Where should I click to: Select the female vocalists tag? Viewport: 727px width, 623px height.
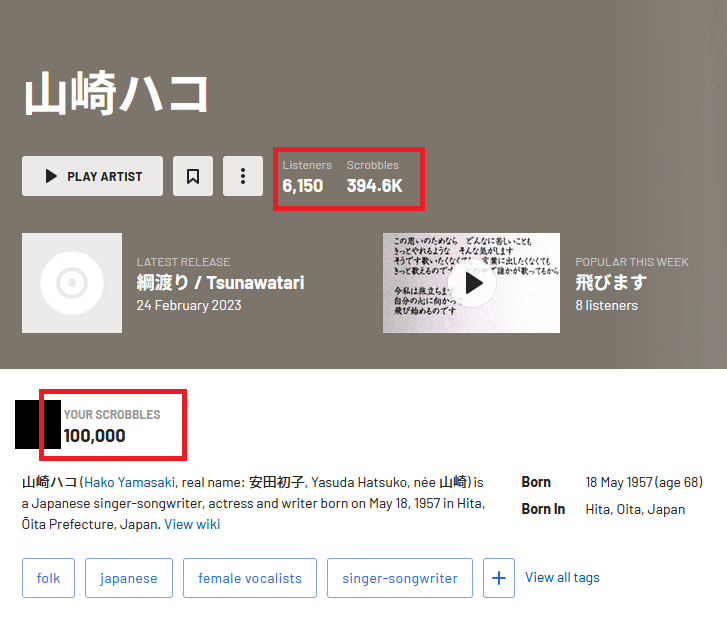(x=250, y=578)
